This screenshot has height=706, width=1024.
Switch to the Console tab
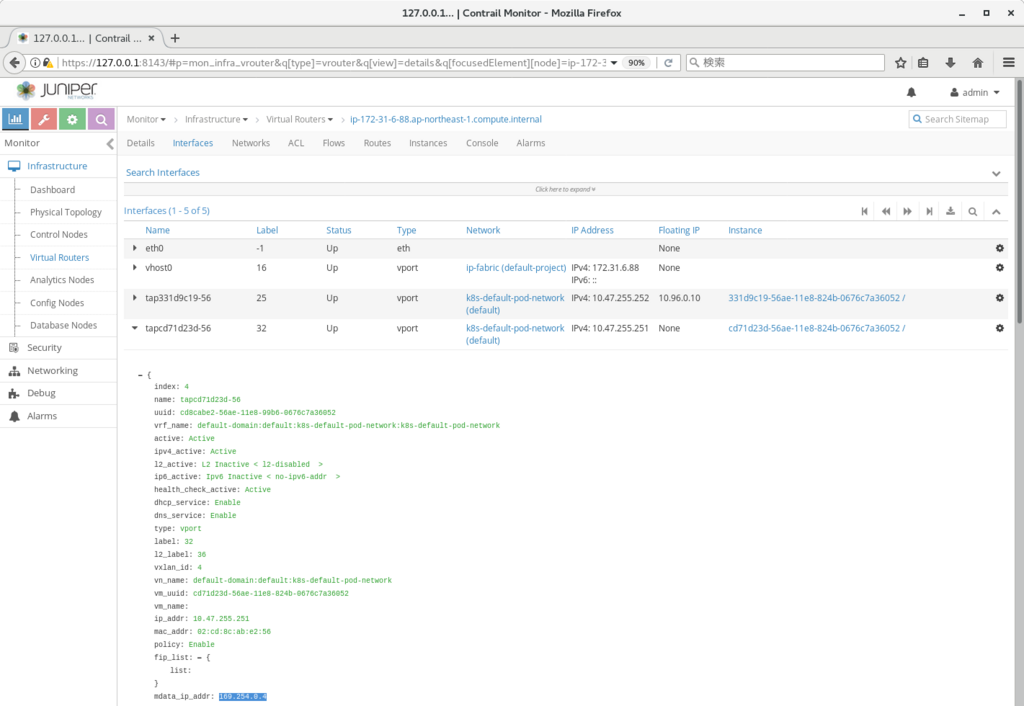click(x=482, y=143)
